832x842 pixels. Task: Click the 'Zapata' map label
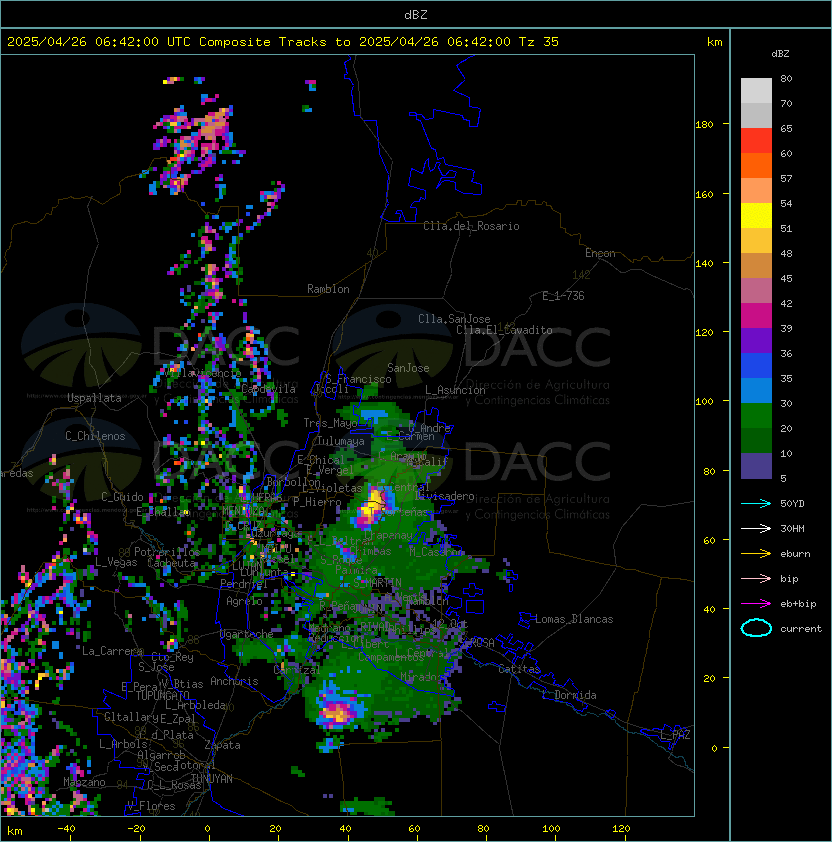222,745
